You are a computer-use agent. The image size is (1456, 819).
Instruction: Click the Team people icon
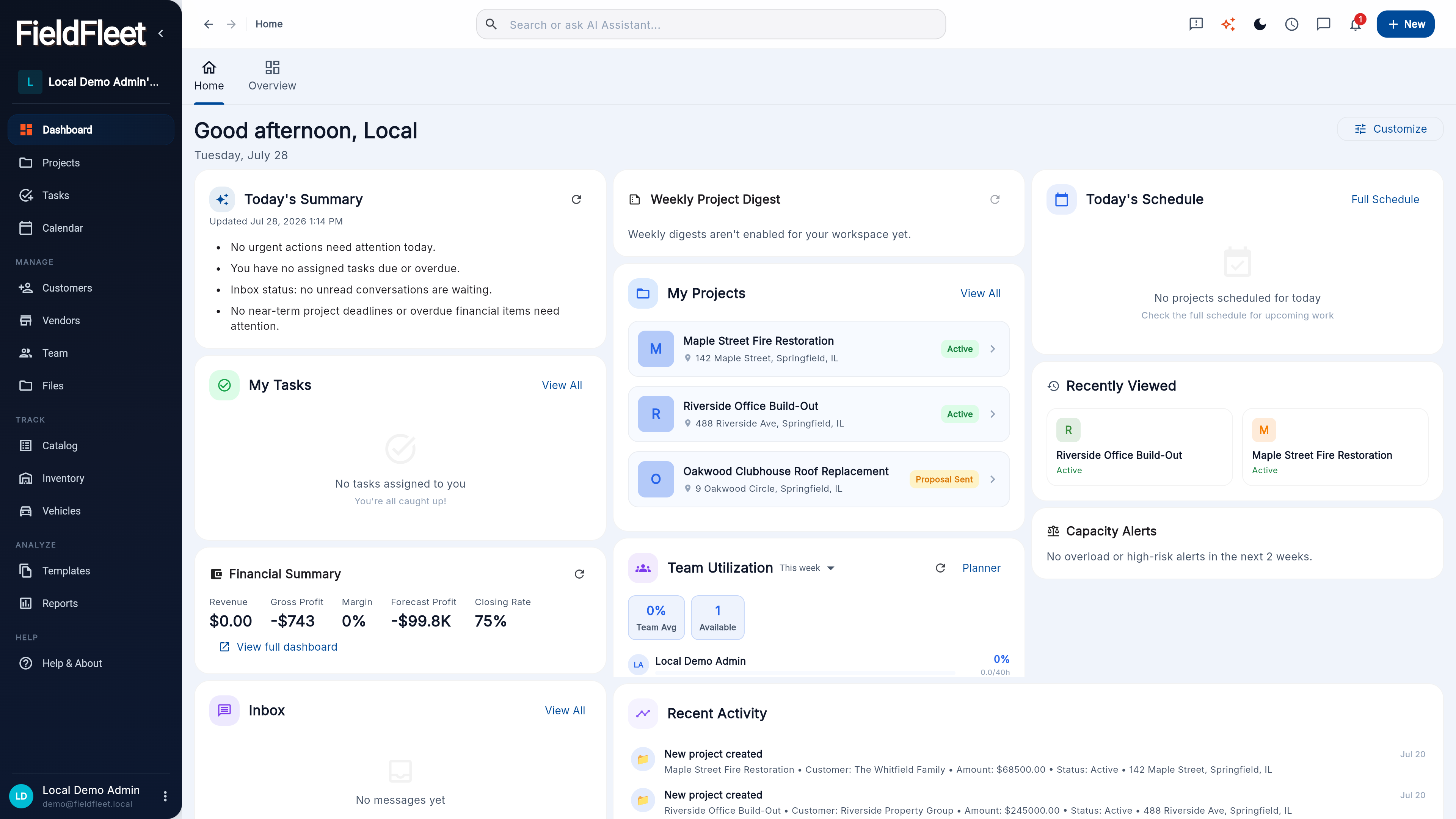[x=26, y=353]
